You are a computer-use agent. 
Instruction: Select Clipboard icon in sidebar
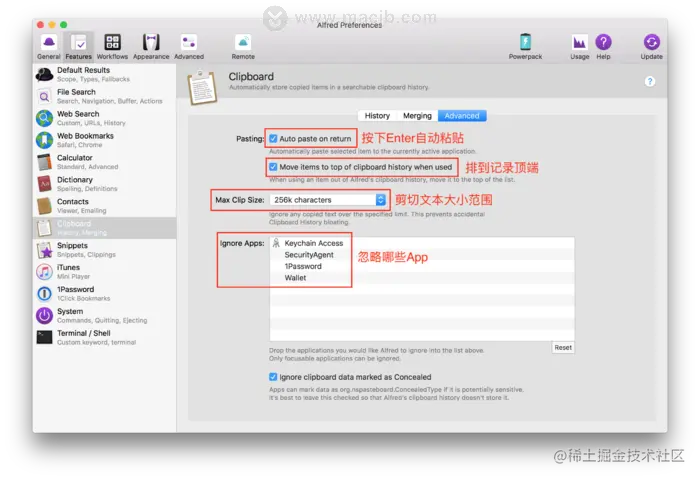pyautogui.click(x=44, y=228)
